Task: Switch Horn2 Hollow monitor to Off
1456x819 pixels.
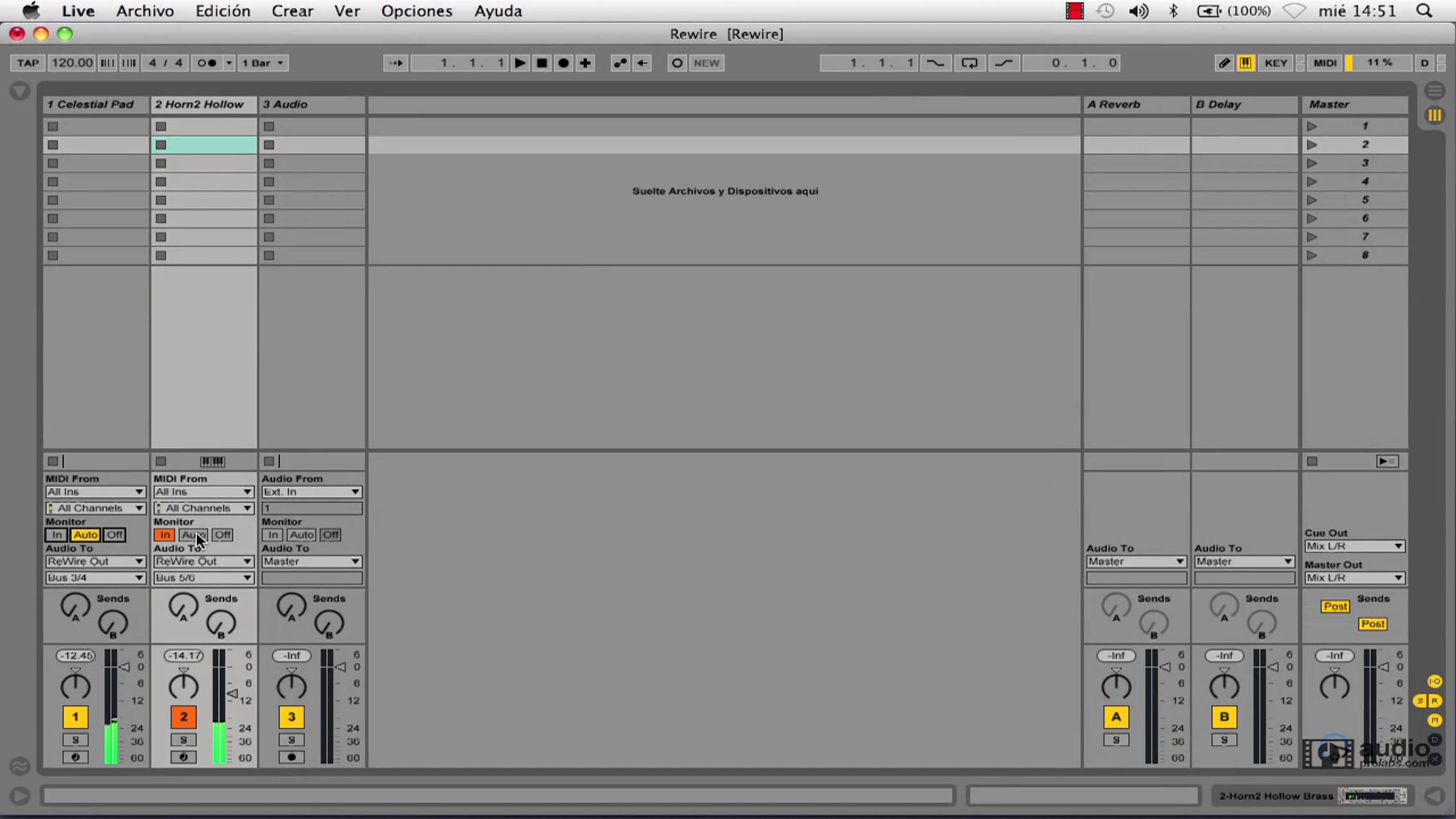Action: click(x=222, y=534)
